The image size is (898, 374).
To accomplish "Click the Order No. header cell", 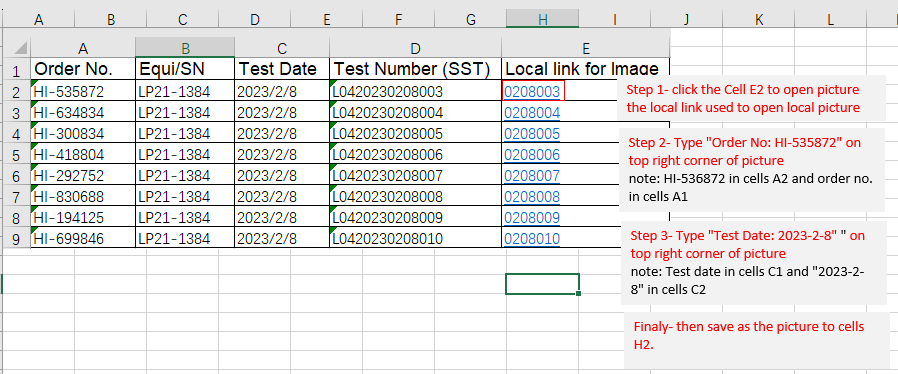I will coord(82,69).
